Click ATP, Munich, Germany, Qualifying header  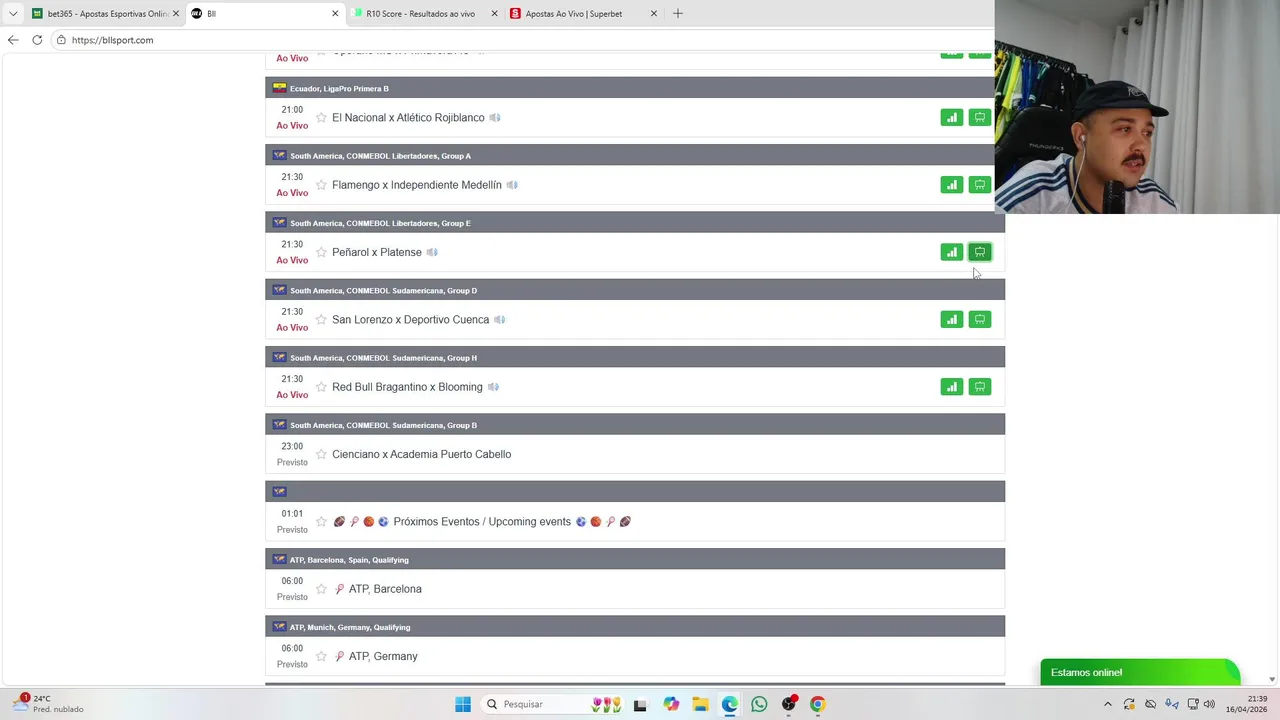(635, 627)
